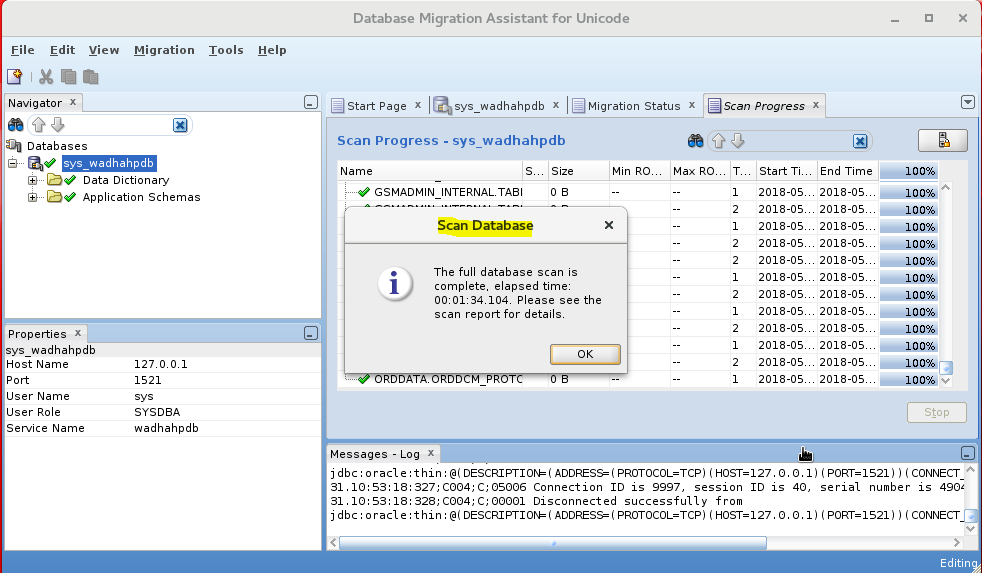Screen dimensions: 982x573
Task: Expand the Data Dictionary node
Action: (x=33, y=180)
